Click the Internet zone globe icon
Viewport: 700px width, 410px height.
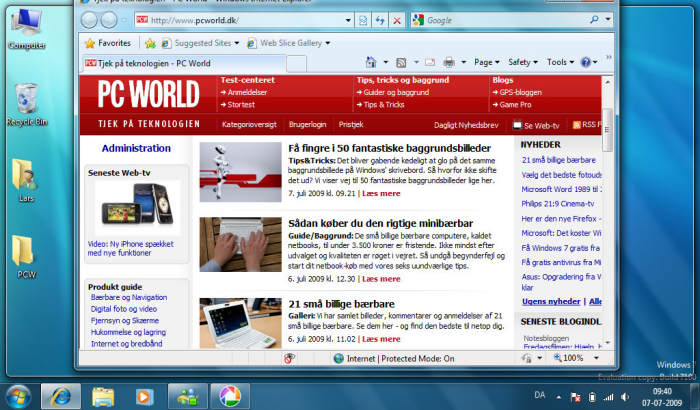[x=339, y=359]
